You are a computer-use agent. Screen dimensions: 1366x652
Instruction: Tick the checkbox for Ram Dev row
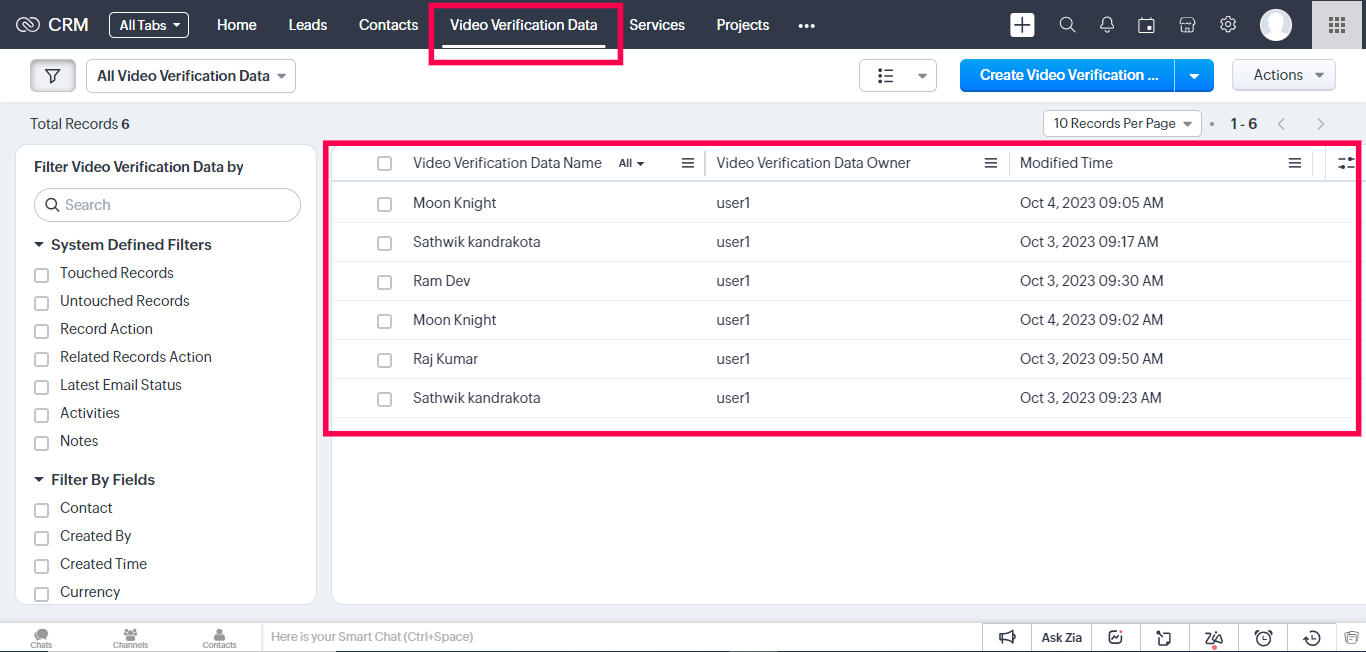(x=384, y=282)
